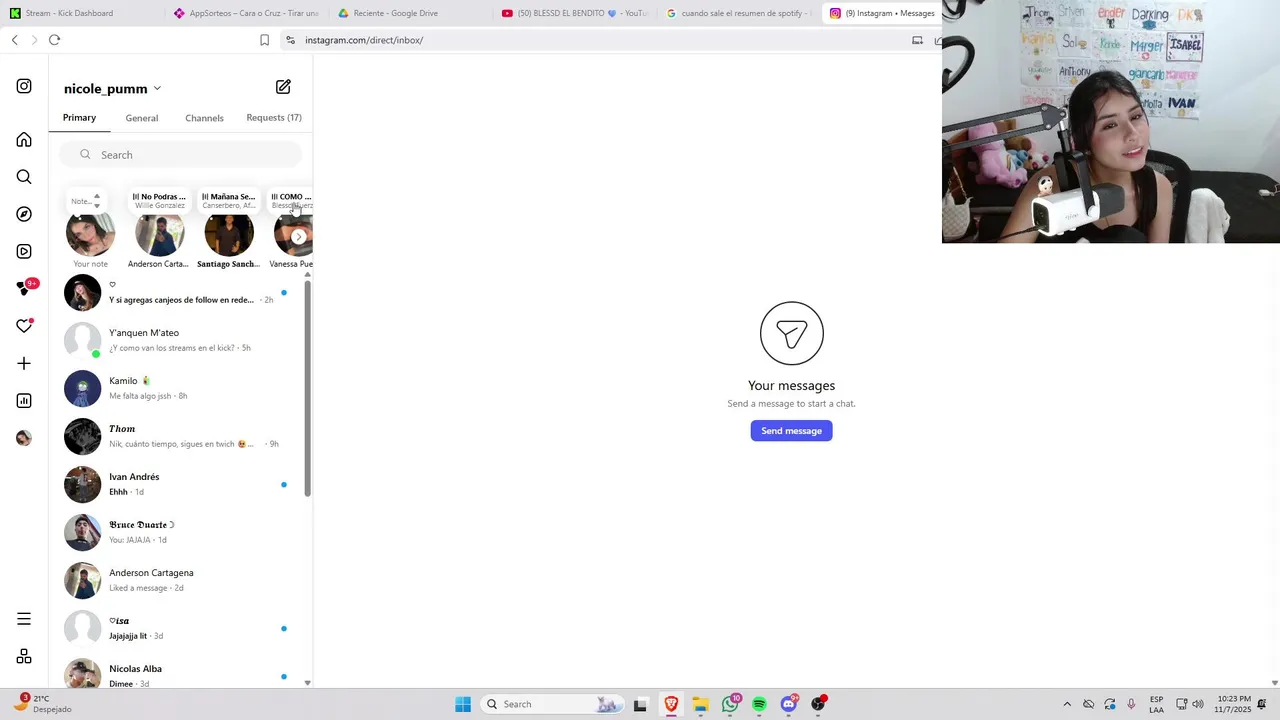The width and height of the screenshot is (1280, 720).
Task: Open the Requests (17) tab
Action: (x=274, y=118)
